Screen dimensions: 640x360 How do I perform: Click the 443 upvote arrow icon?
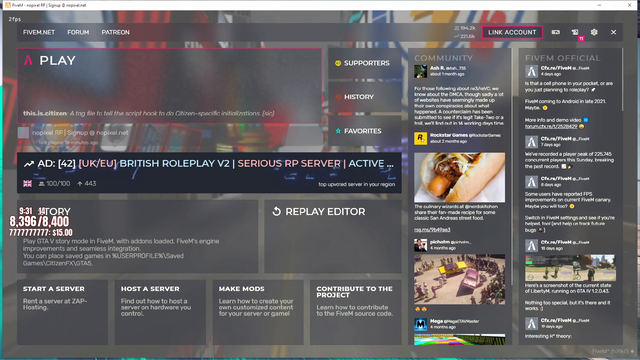[80, 184]
